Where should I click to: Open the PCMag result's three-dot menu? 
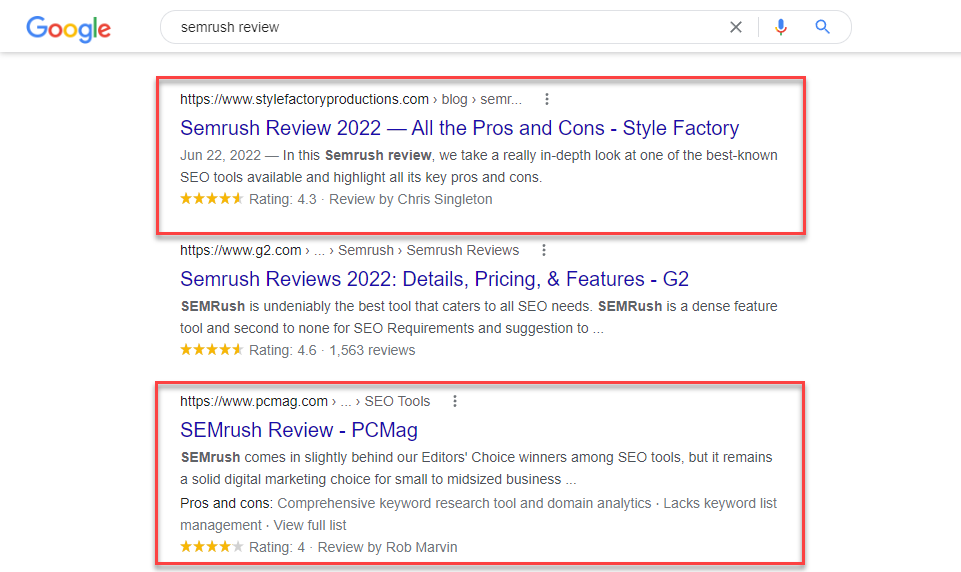click(455, 401)
